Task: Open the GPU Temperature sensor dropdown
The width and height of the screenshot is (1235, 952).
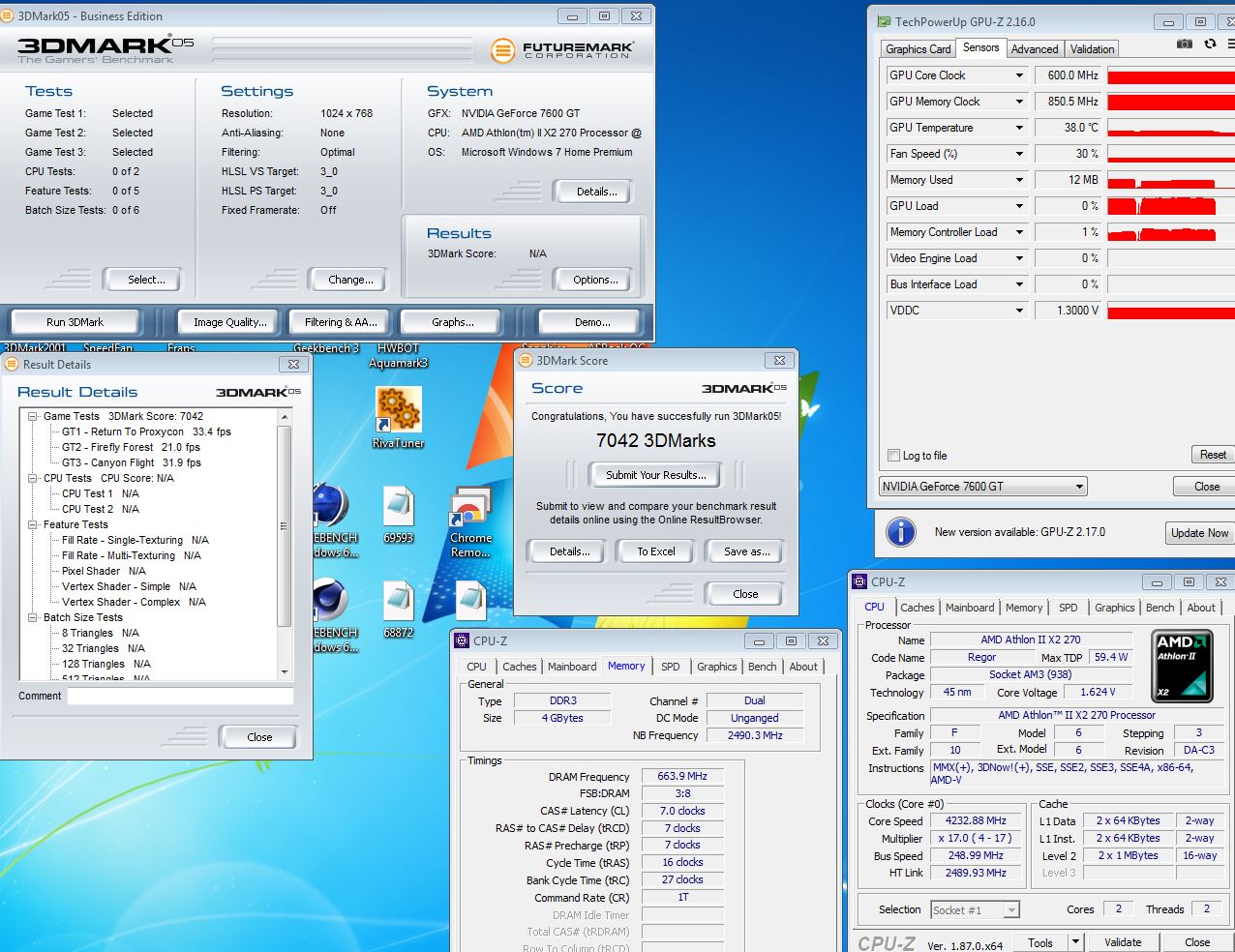Action: point(1019,128)
